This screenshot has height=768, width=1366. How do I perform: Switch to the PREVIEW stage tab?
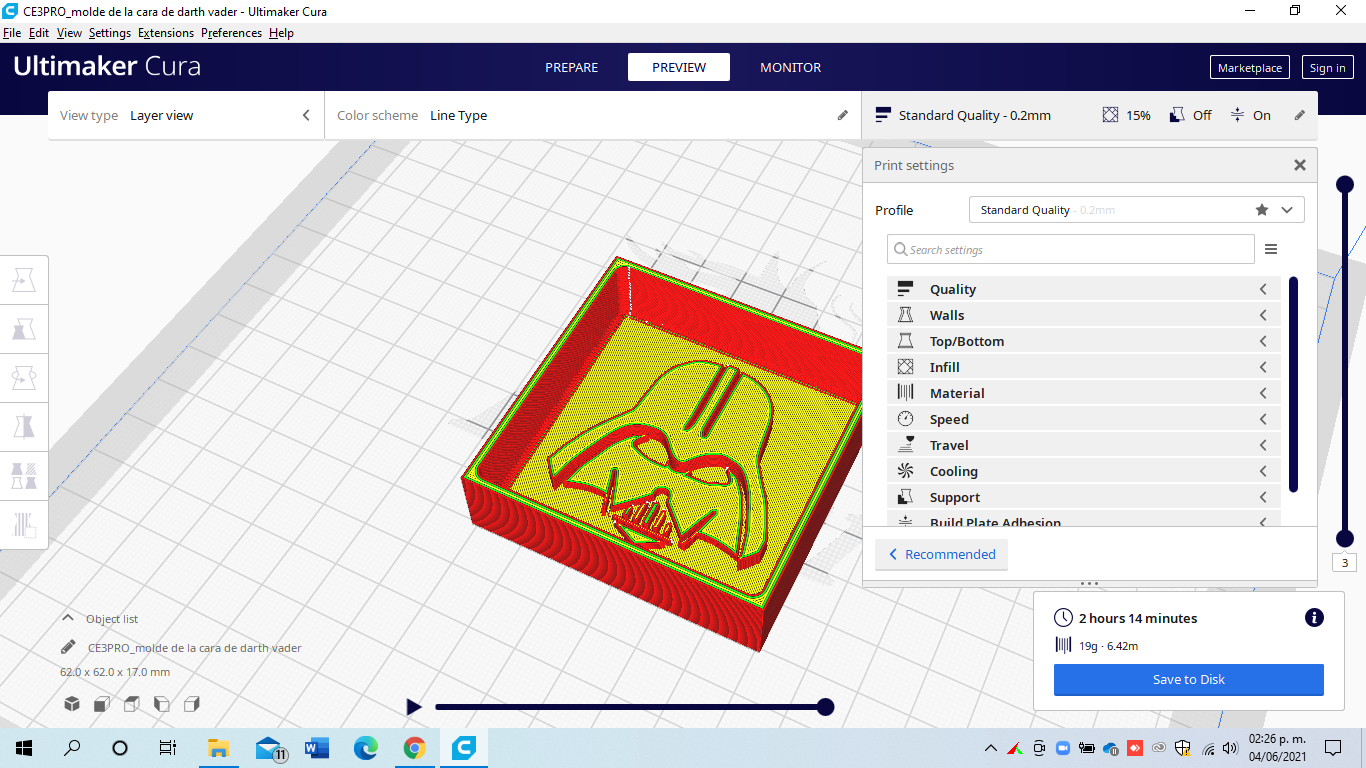pos(679,67)
